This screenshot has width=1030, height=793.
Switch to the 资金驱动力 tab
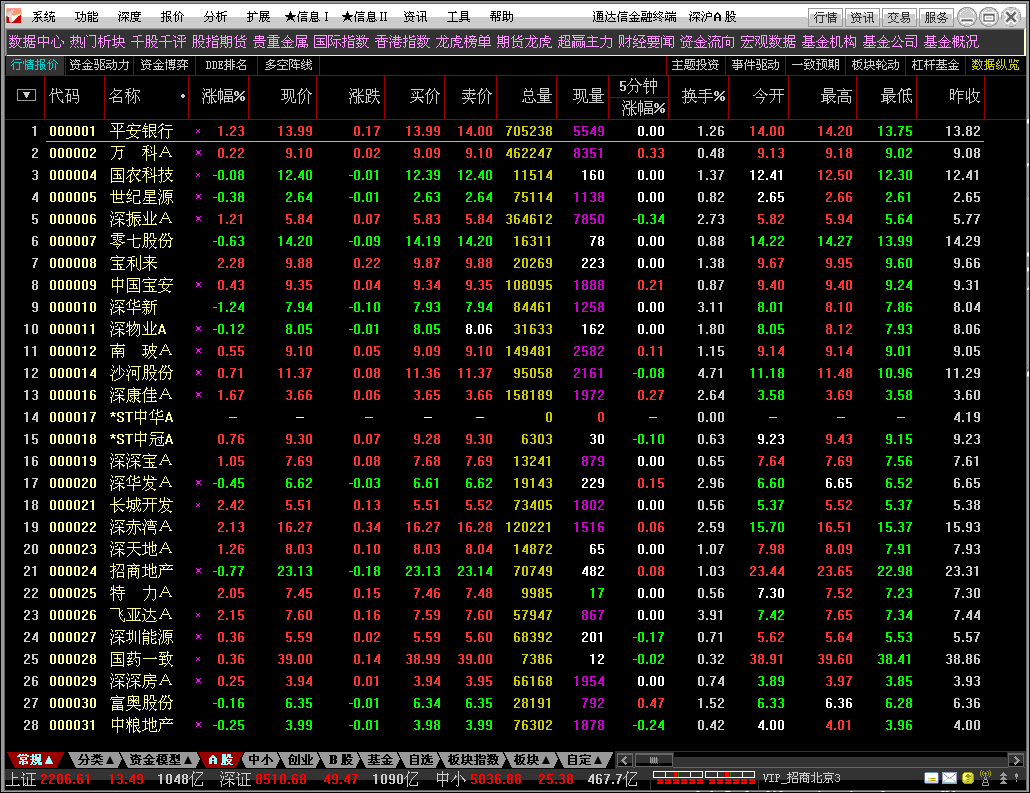[x=99, y=65]
